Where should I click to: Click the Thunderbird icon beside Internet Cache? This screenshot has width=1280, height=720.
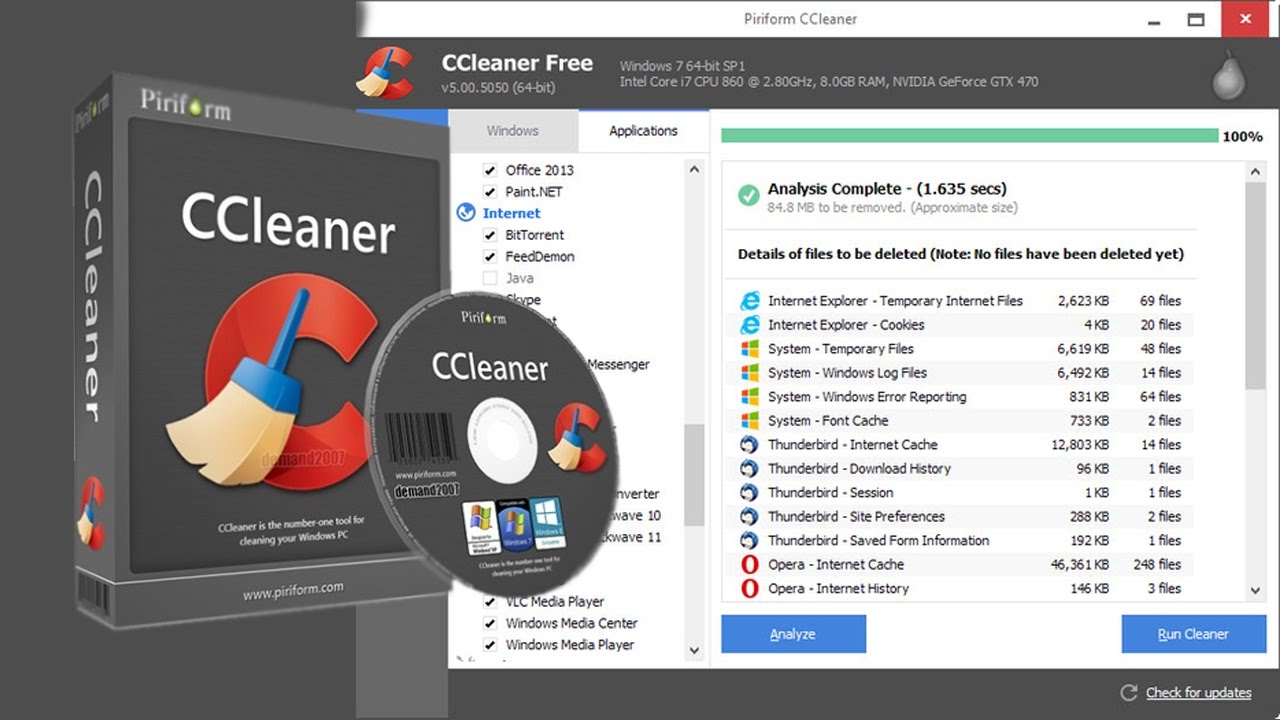tap(749, 445)
